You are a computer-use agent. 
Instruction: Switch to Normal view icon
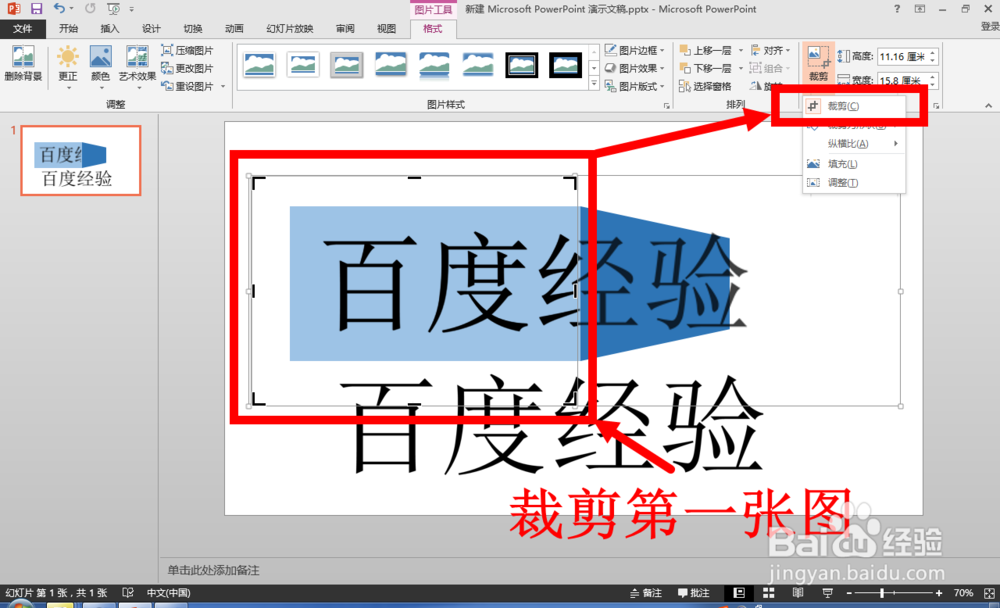(739, 593)
